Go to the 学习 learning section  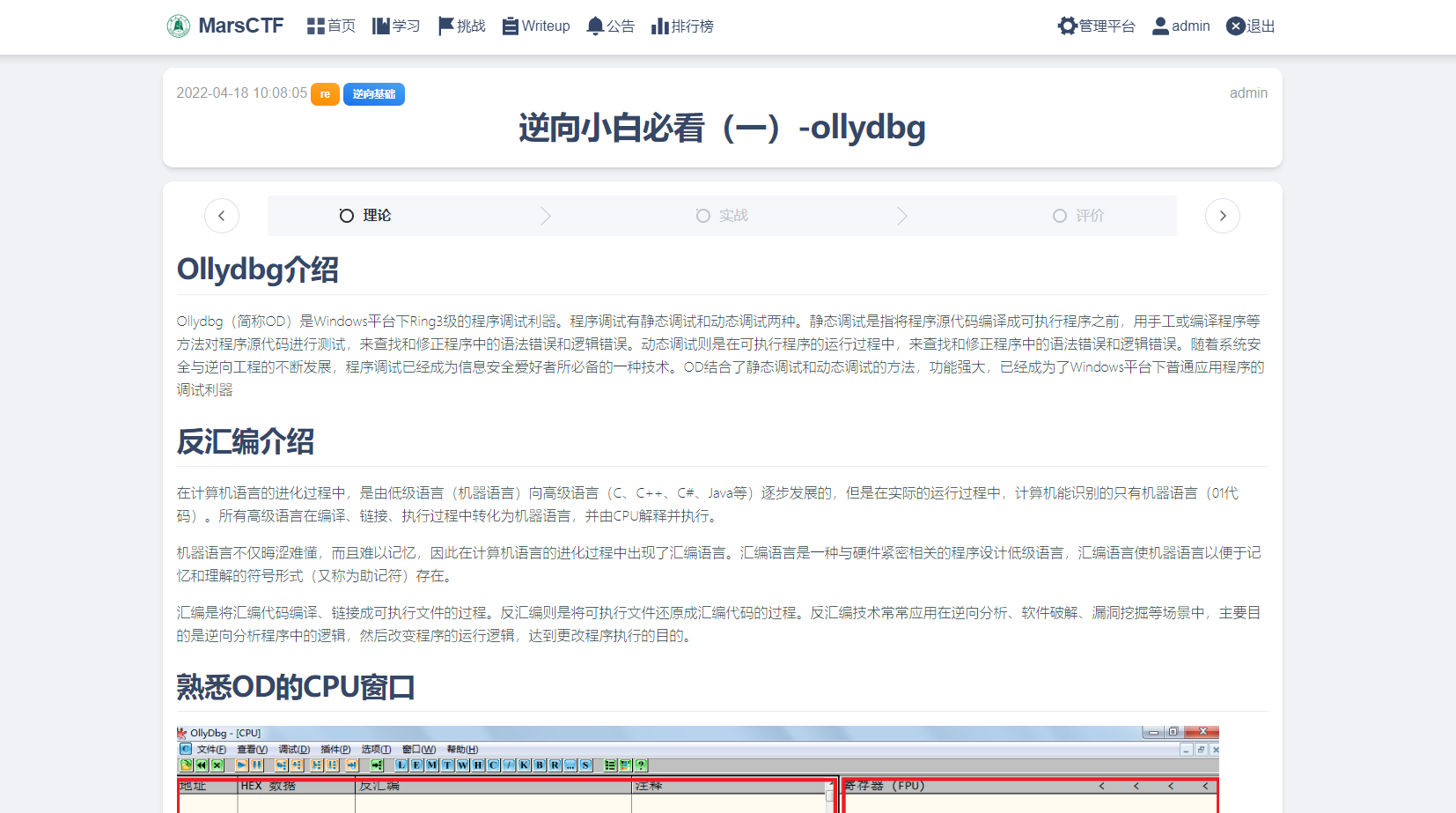pos(395,26)
